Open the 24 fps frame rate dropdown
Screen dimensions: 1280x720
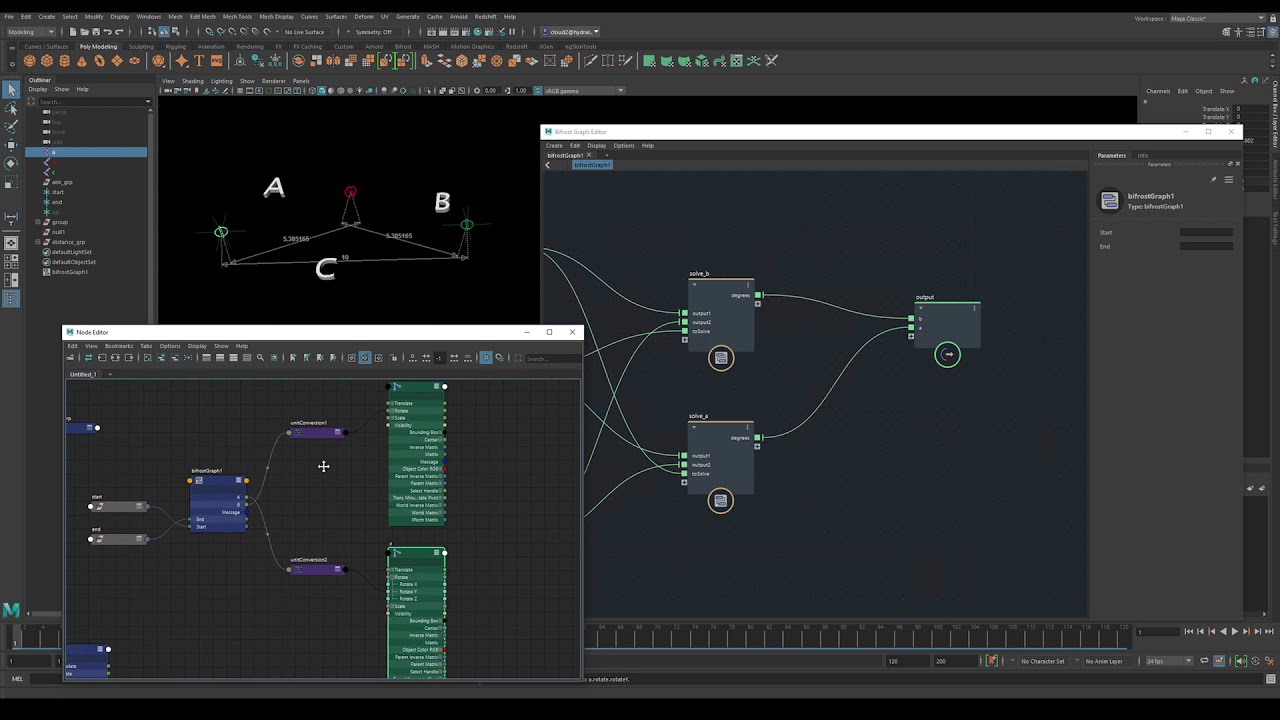coord(1169,661)
